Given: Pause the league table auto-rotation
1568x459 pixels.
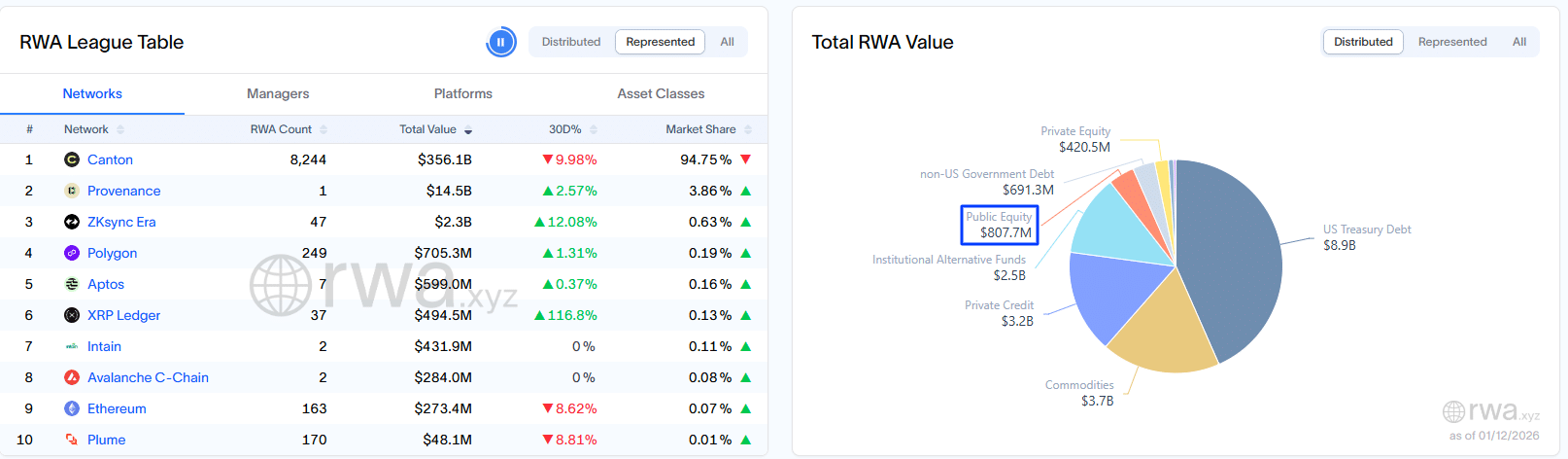Looking at the screenshot, I should point(500,42).
